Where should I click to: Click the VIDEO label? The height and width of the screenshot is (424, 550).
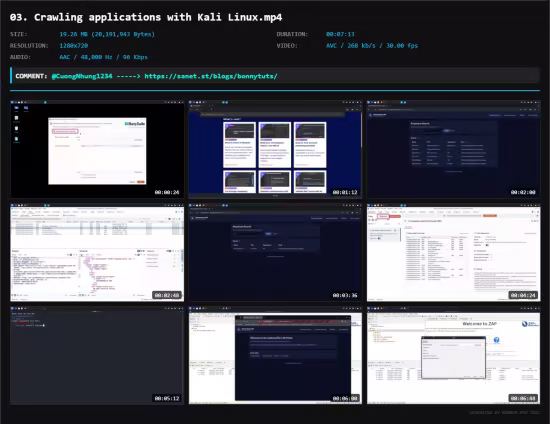(x=287, y=46)
